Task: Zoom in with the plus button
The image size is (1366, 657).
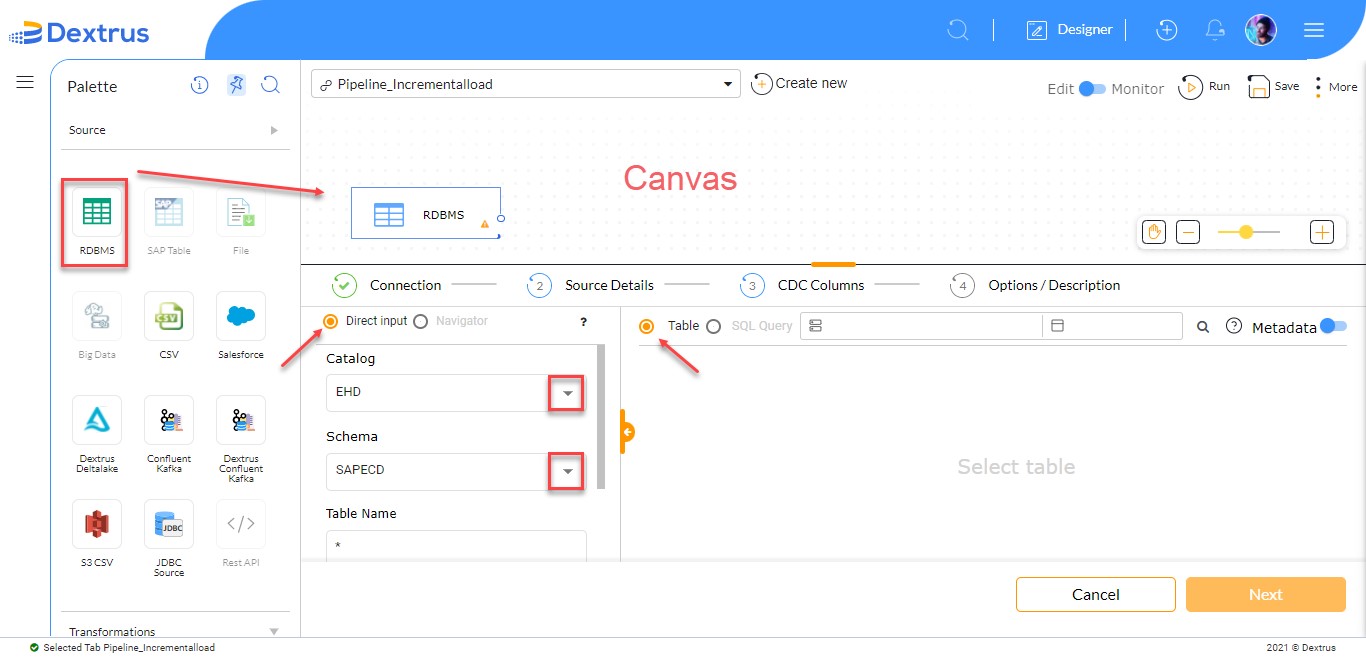Action: 1322,232
